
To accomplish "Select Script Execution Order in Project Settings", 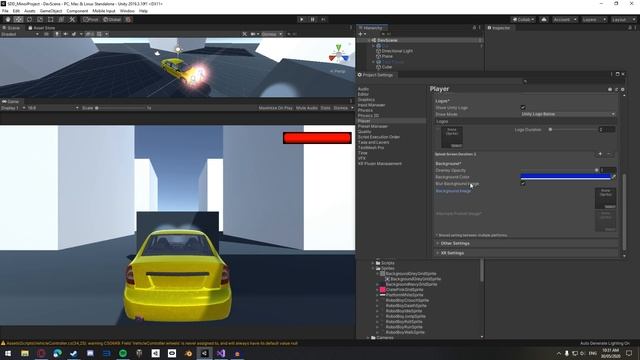I will 379,137.
